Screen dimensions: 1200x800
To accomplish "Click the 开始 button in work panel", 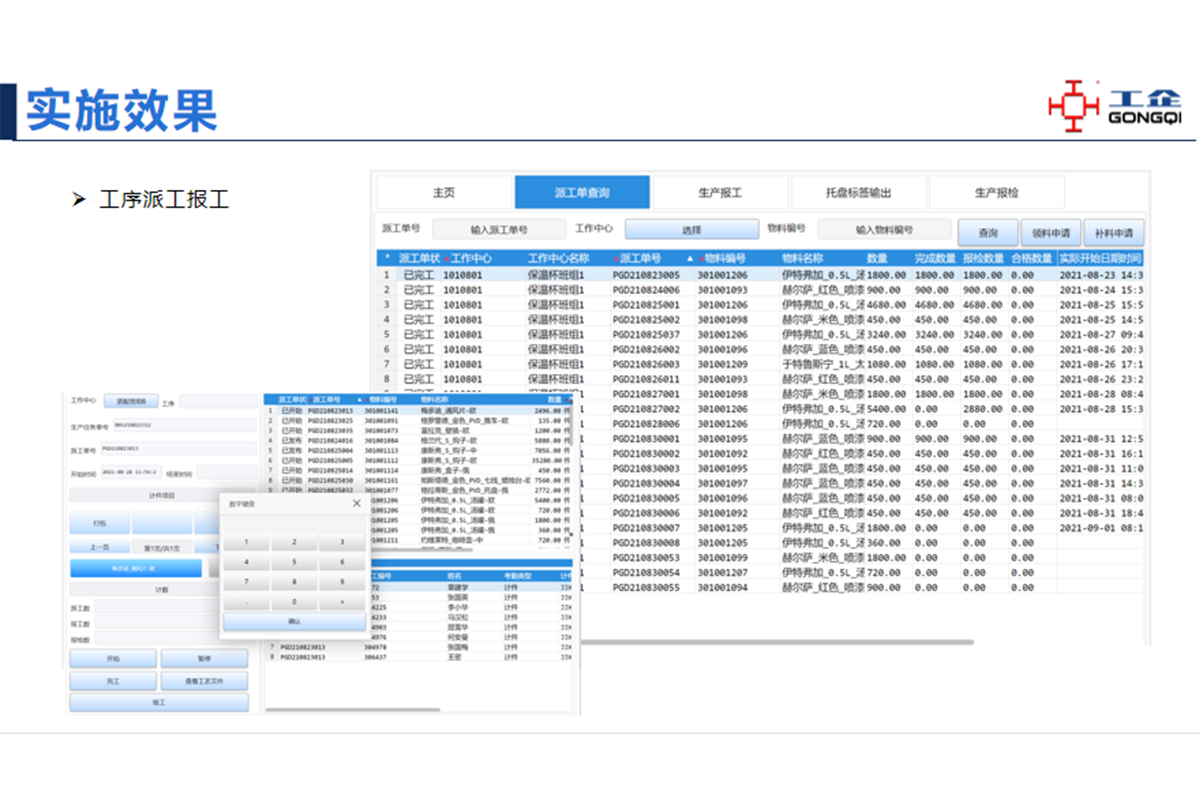I will click(112, 659).
